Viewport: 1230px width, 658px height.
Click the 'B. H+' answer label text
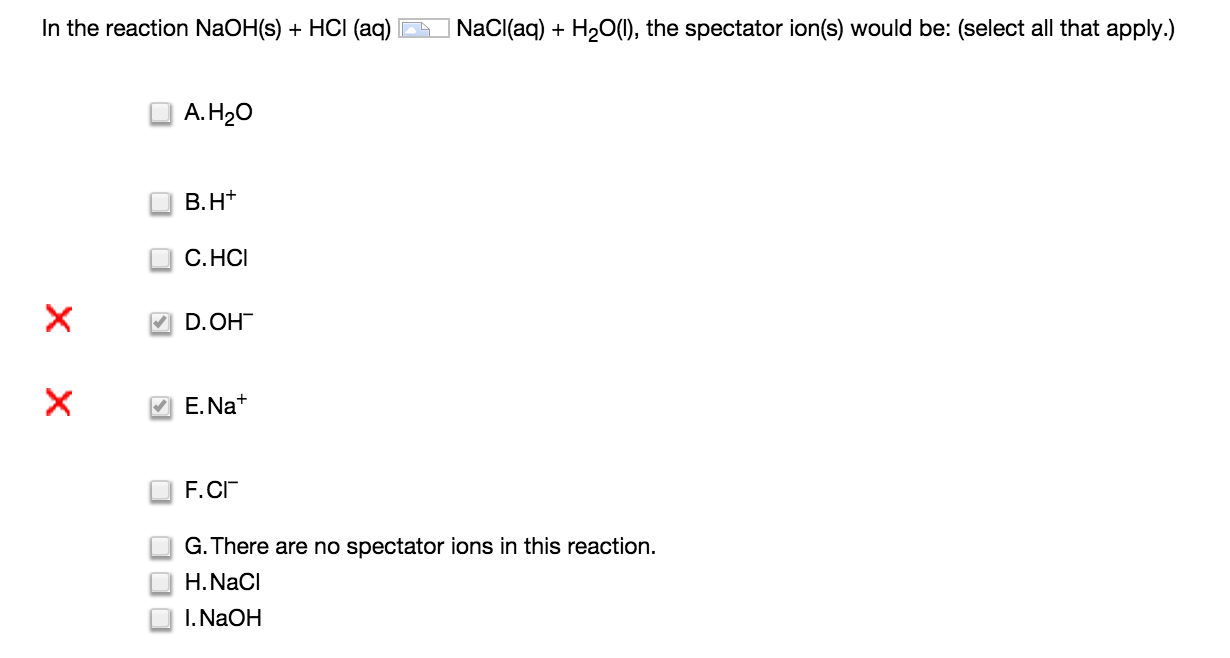(x=211, y=203)
